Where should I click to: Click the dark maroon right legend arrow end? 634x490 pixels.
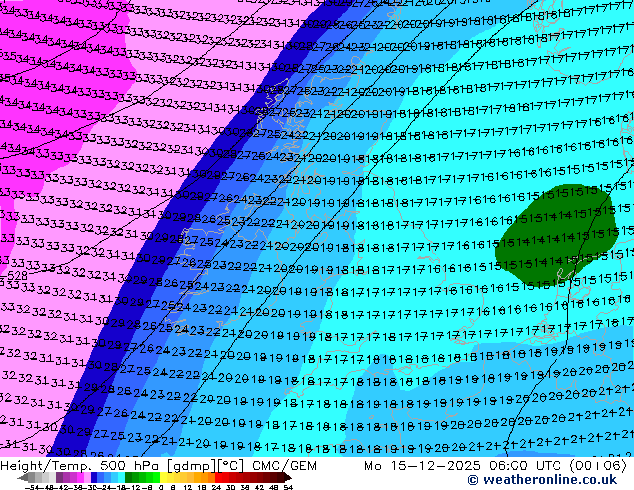coord(288,477)
